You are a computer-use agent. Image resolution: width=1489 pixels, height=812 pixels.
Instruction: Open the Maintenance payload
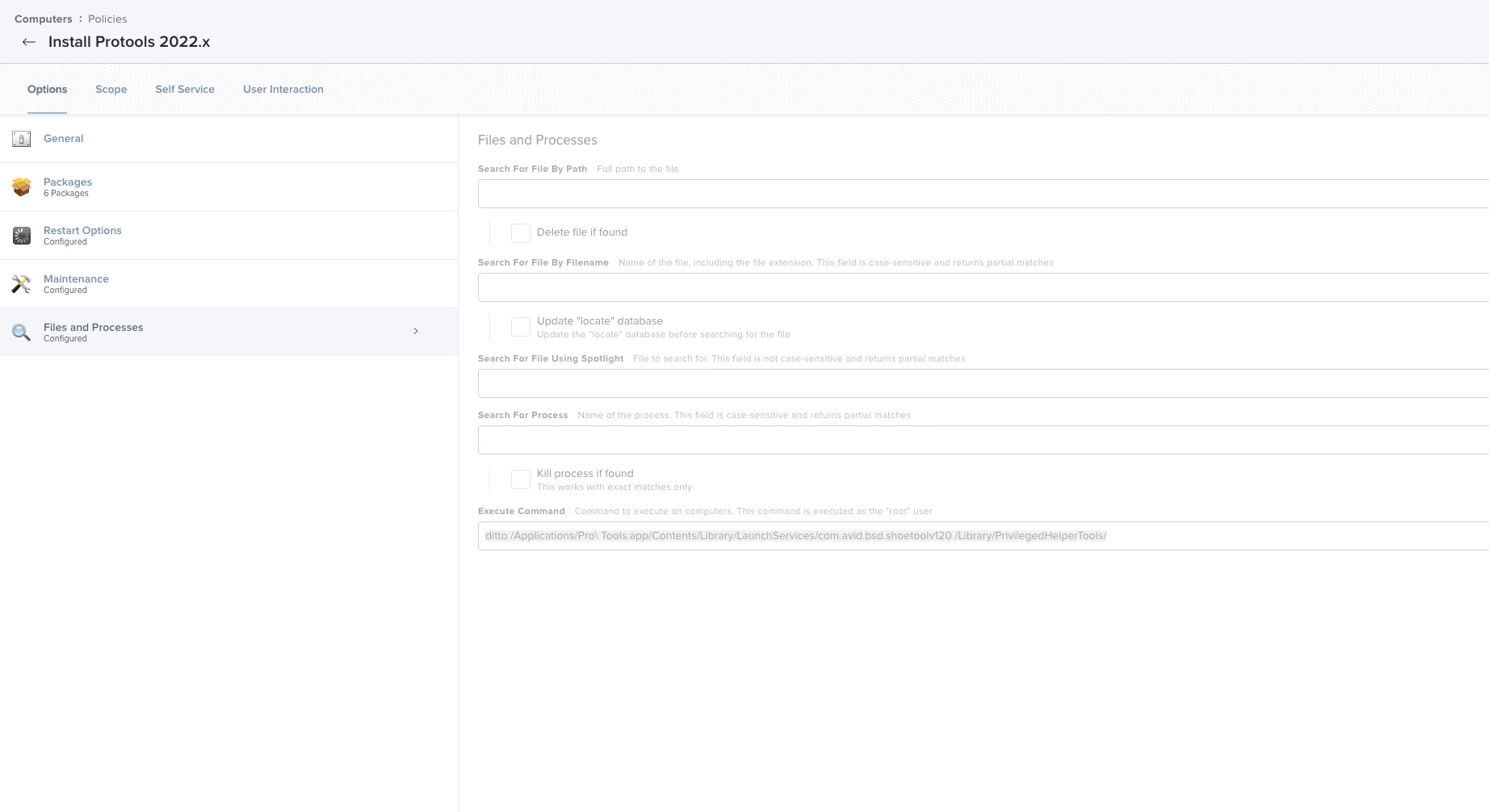[229, 284]
